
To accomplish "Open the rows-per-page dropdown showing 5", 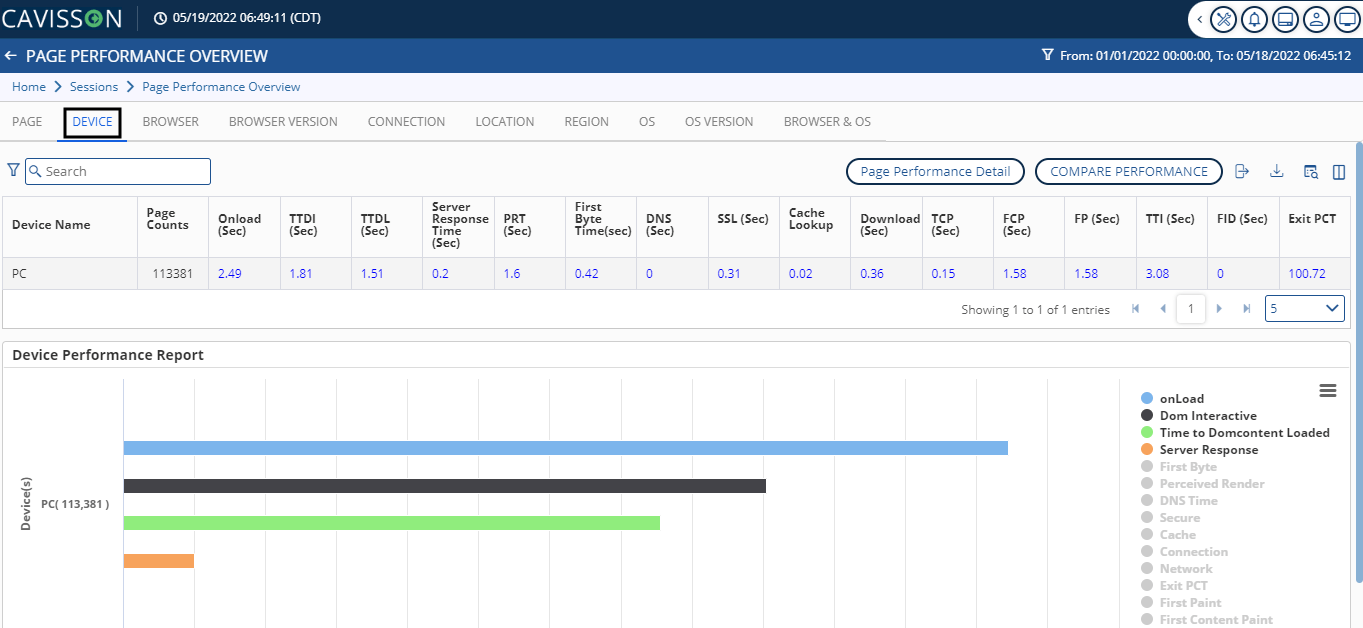I will [1304, 309].
